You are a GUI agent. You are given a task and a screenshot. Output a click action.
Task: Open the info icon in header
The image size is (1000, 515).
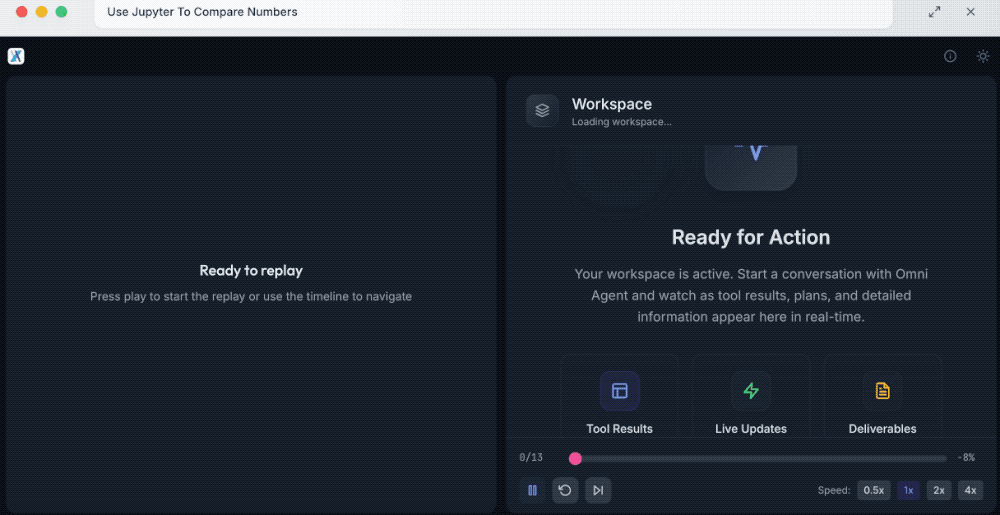pyautogui.click(x=950, y=56)
